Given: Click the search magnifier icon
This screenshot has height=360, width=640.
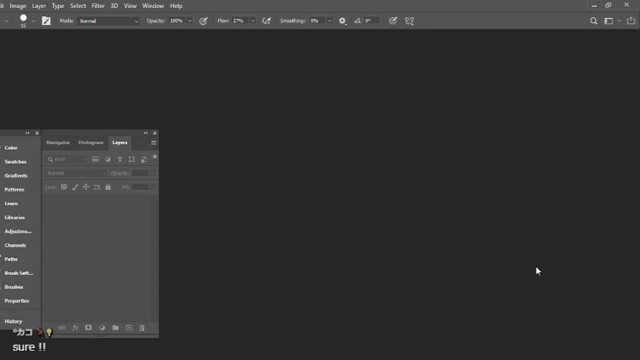Looking at the screenshot, I should tap(593, 21).
